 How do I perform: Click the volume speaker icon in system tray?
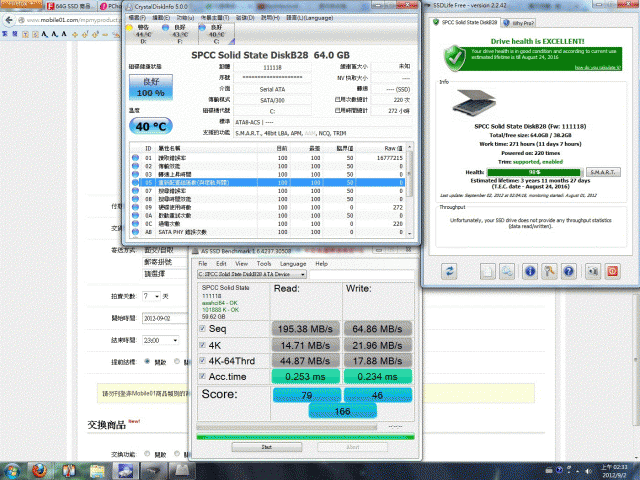[x=588, y=471]
